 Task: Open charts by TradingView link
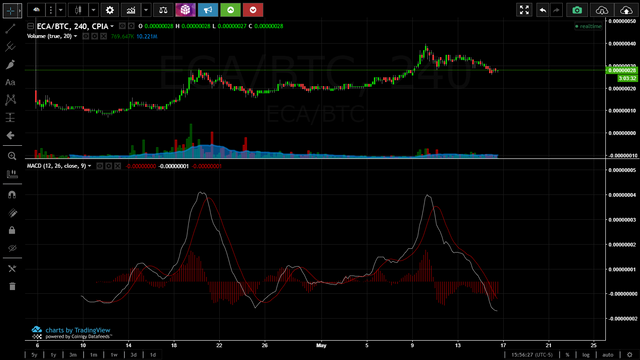click(x=71, y=330)
